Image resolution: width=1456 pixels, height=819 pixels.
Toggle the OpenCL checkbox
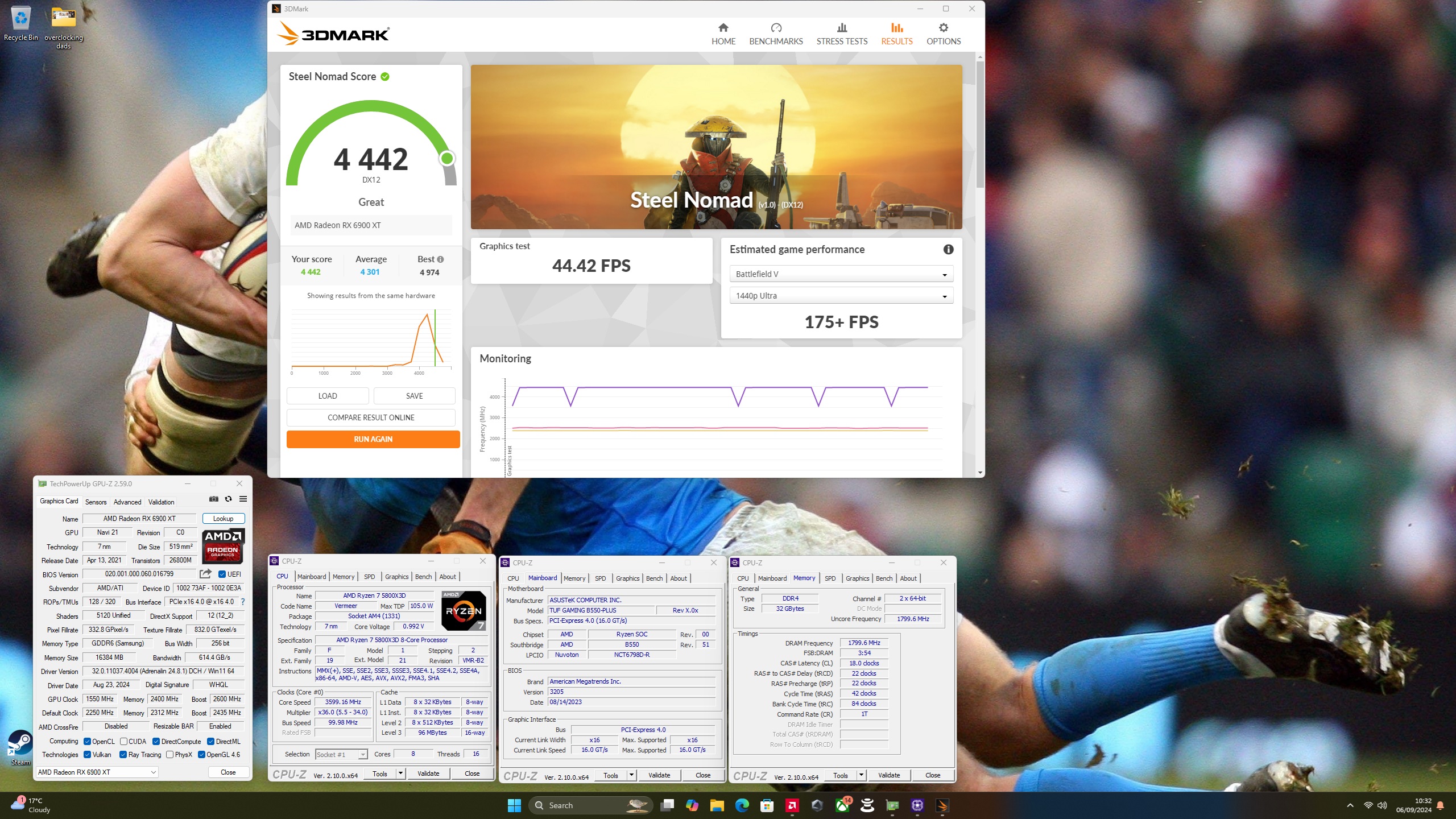87,742
